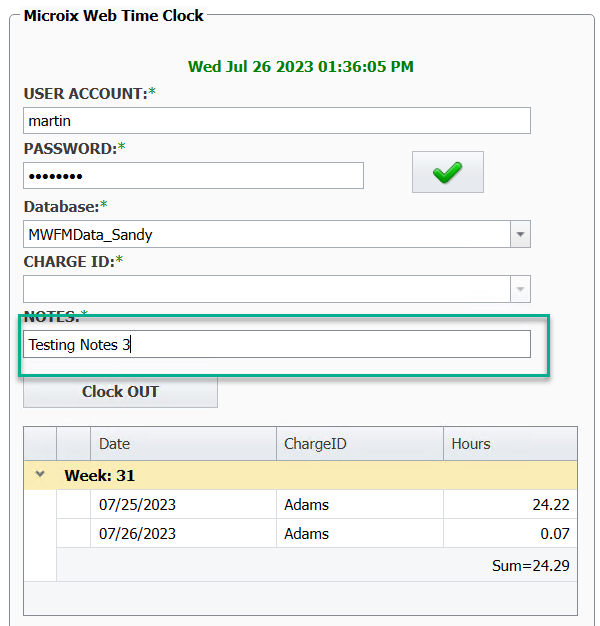Collapse the Week: 31 group
600x626 pixels.
coord(40,474)
